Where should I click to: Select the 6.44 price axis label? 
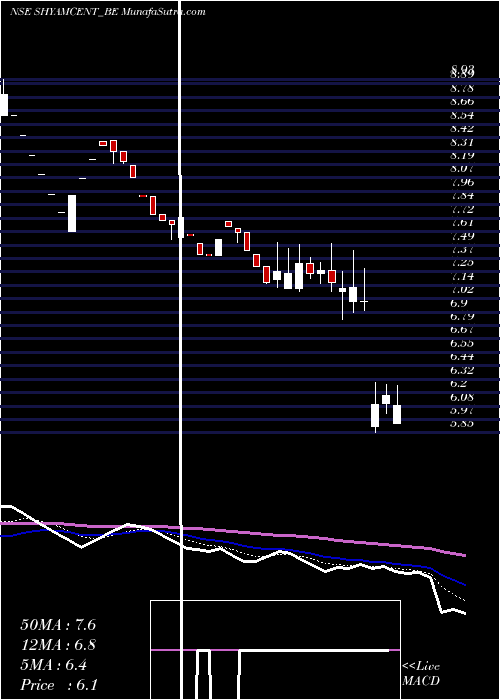(462, 356)
